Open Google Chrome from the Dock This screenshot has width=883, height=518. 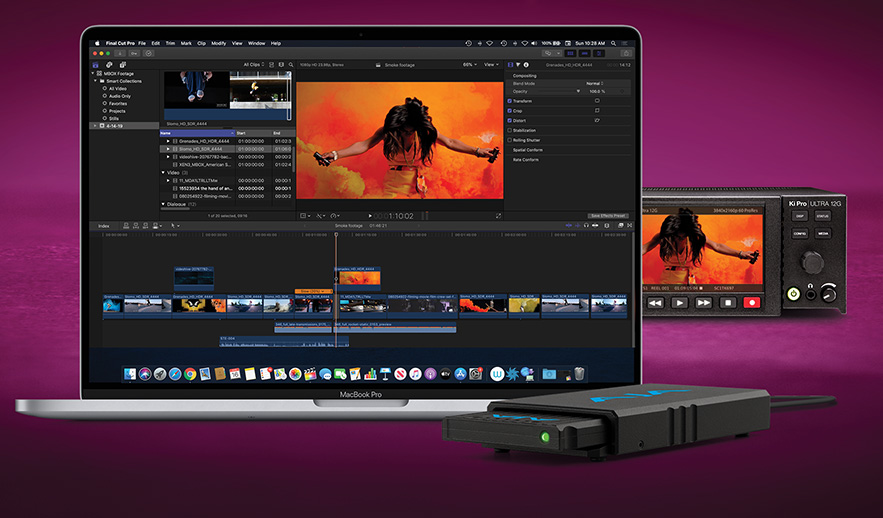tap(190, 374)
